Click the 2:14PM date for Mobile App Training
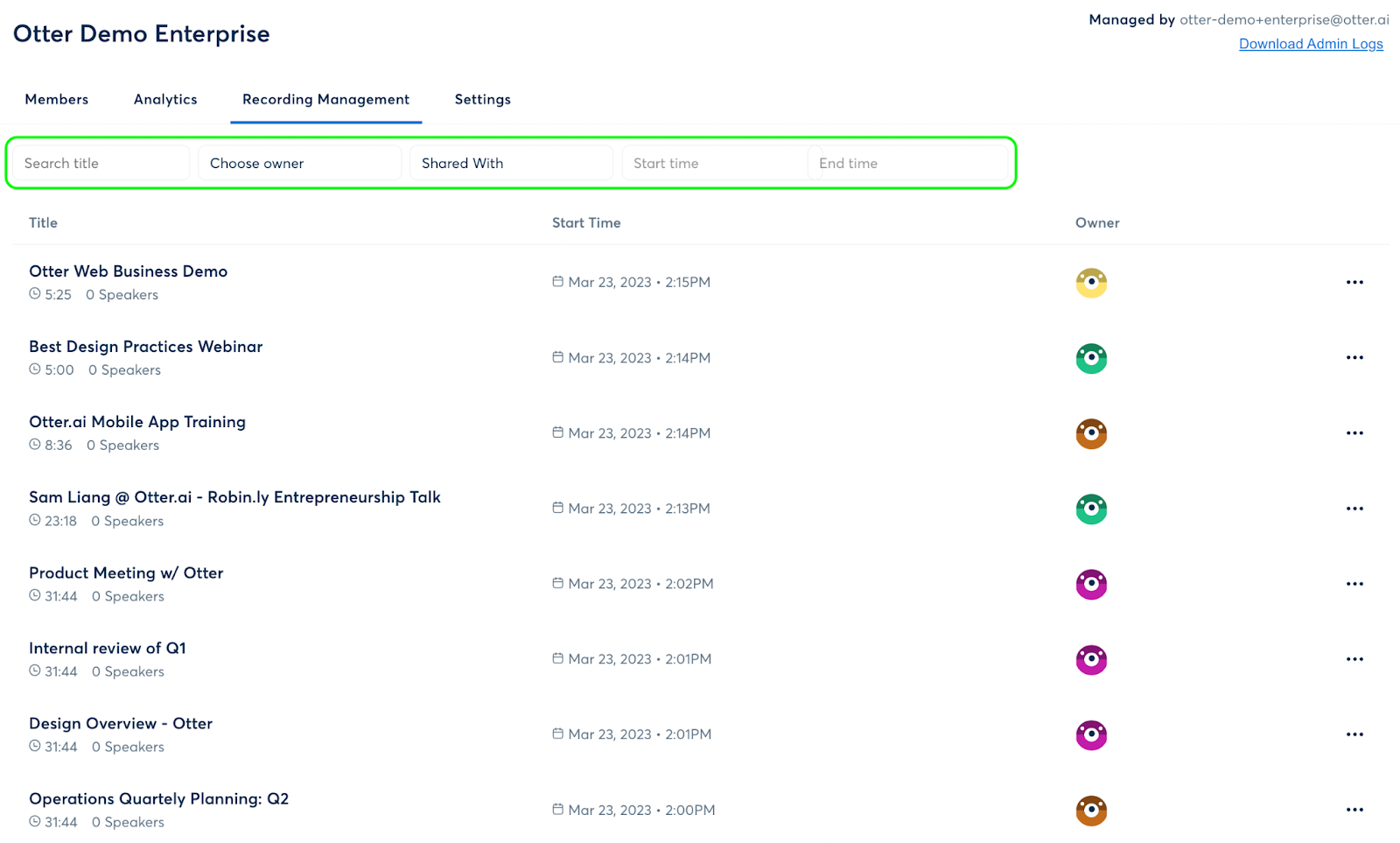This screenshot has width=1400, height=843. pos(640,433)
